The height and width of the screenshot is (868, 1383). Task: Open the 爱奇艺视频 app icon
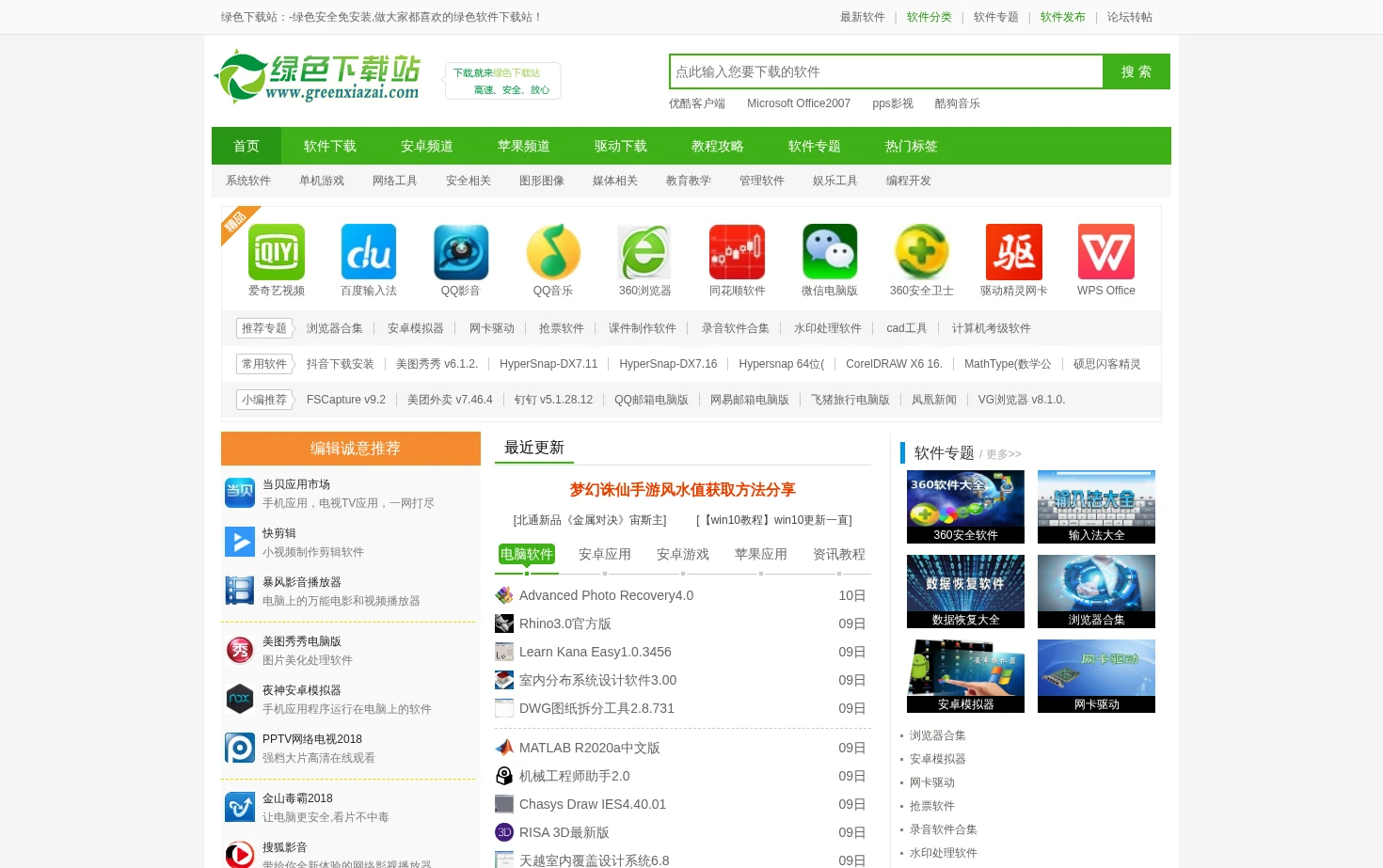pyautogui.click(x=277, y=252)
